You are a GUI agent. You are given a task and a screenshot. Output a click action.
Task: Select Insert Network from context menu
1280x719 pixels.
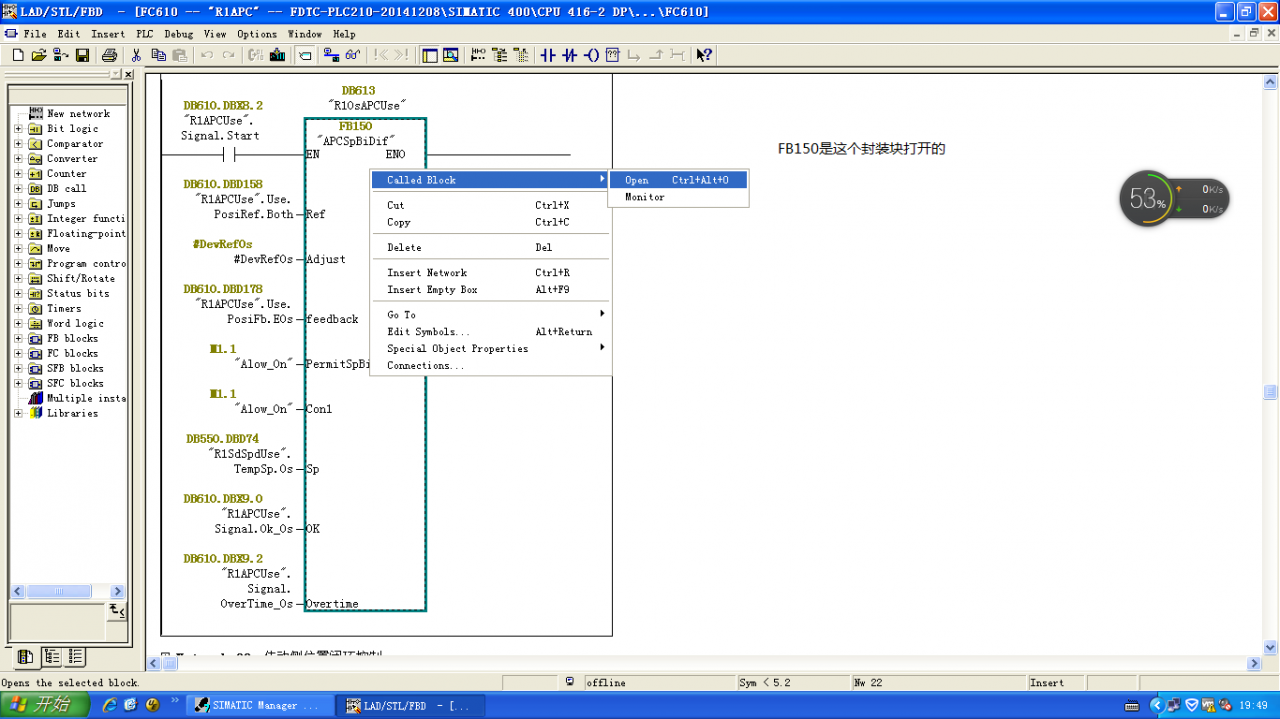click(490, 272)
